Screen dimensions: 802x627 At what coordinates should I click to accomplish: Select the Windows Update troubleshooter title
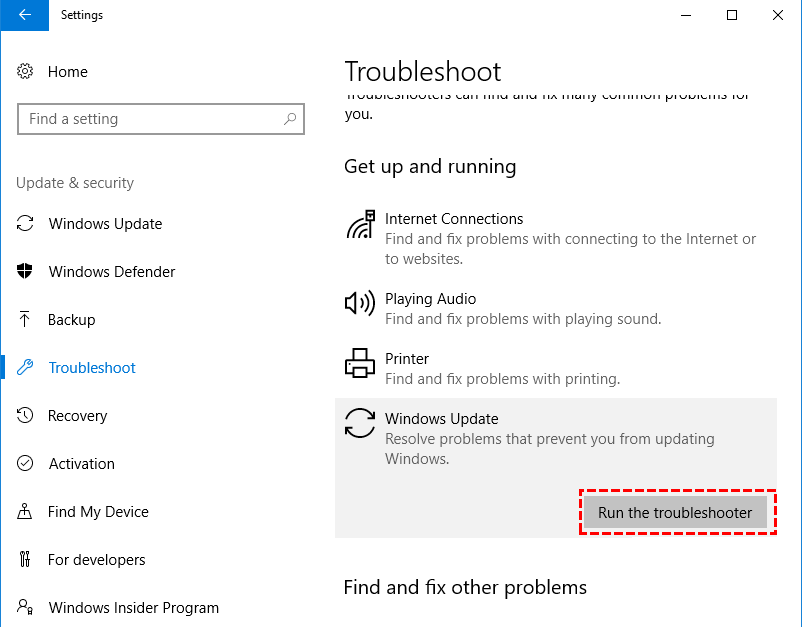(x=441, y=419)
